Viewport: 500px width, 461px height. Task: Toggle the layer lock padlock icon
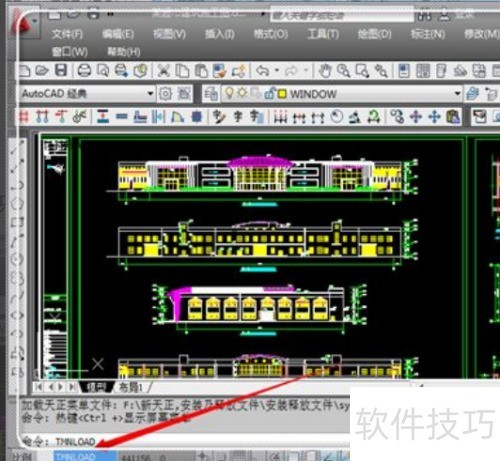click(269, 94)
